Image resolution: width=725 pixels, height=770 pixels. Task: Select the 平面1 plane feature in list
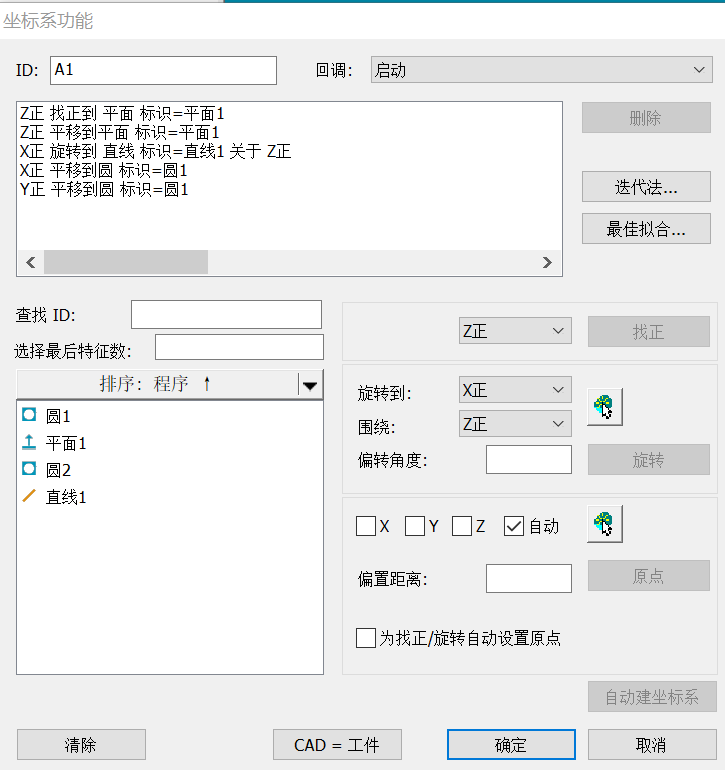[x=66, y=443]
